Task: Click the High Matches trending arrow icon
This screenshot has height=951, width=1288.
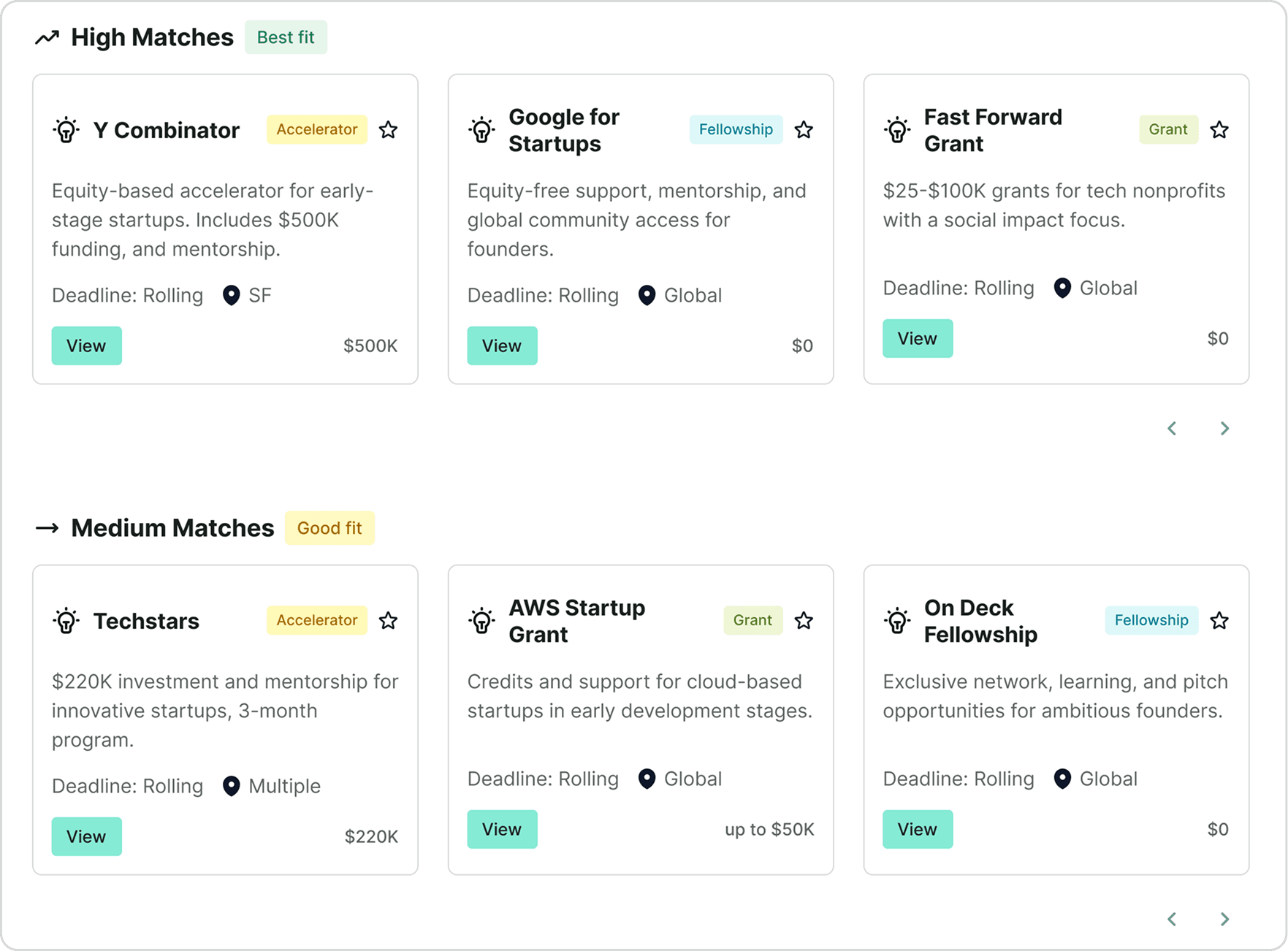Action: coord(47,37)
